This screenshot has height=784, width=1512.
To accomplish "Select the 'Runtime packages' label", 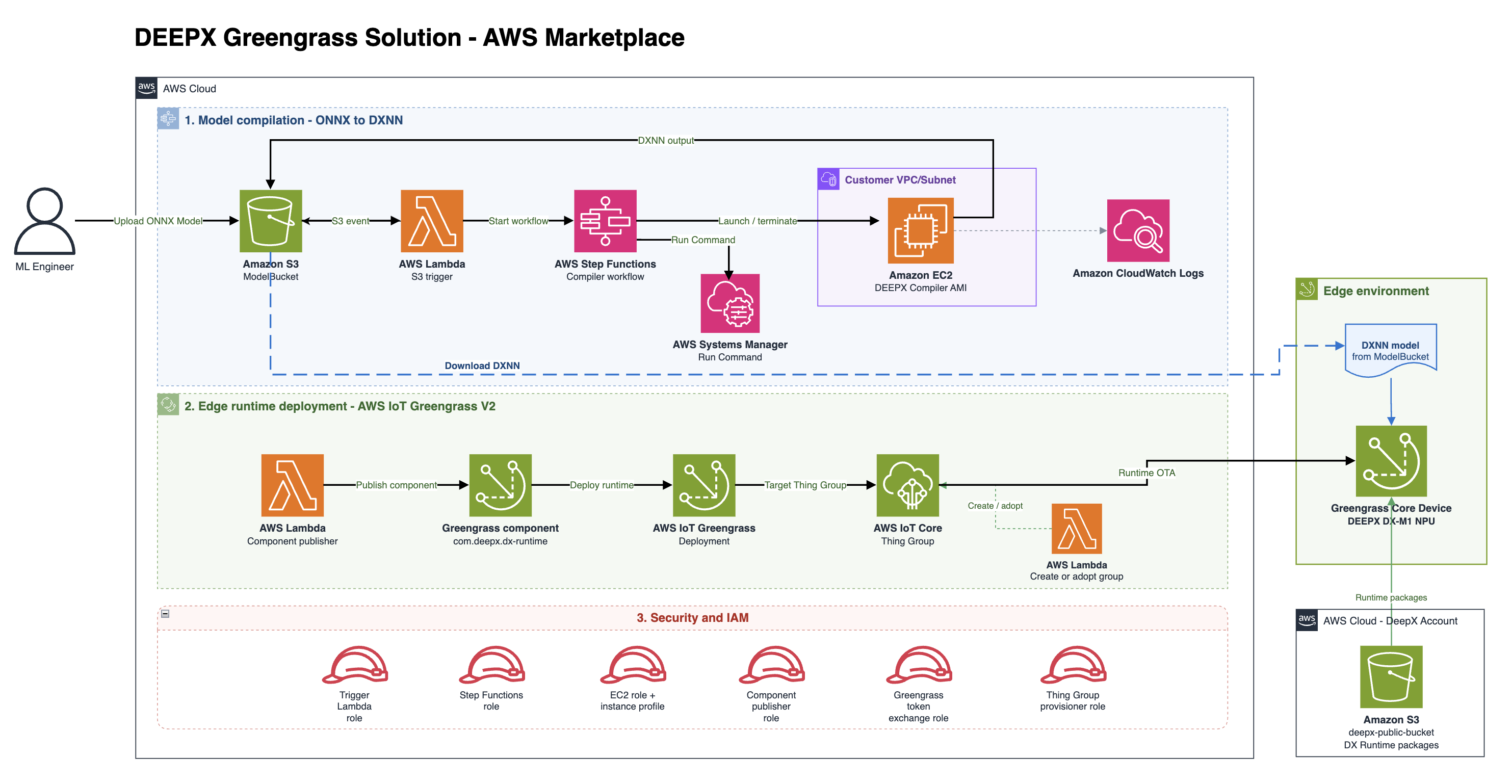I will click(x=1391, y=597).
